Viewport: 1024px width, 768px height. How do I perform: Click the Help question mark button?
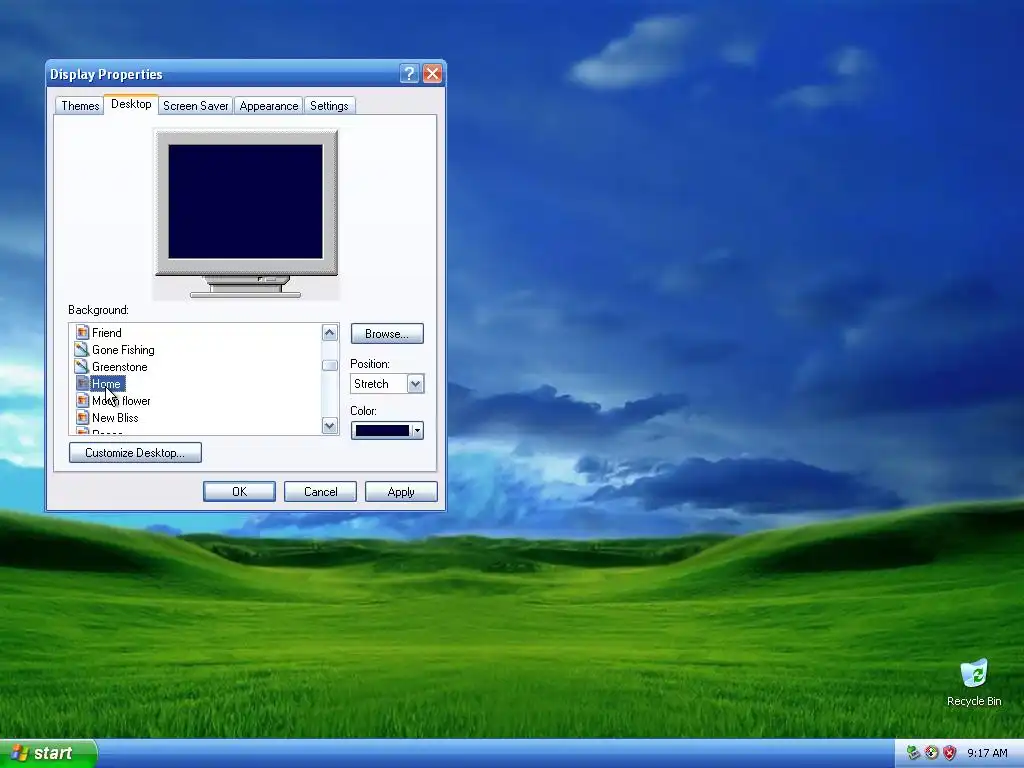coord(409,74)
